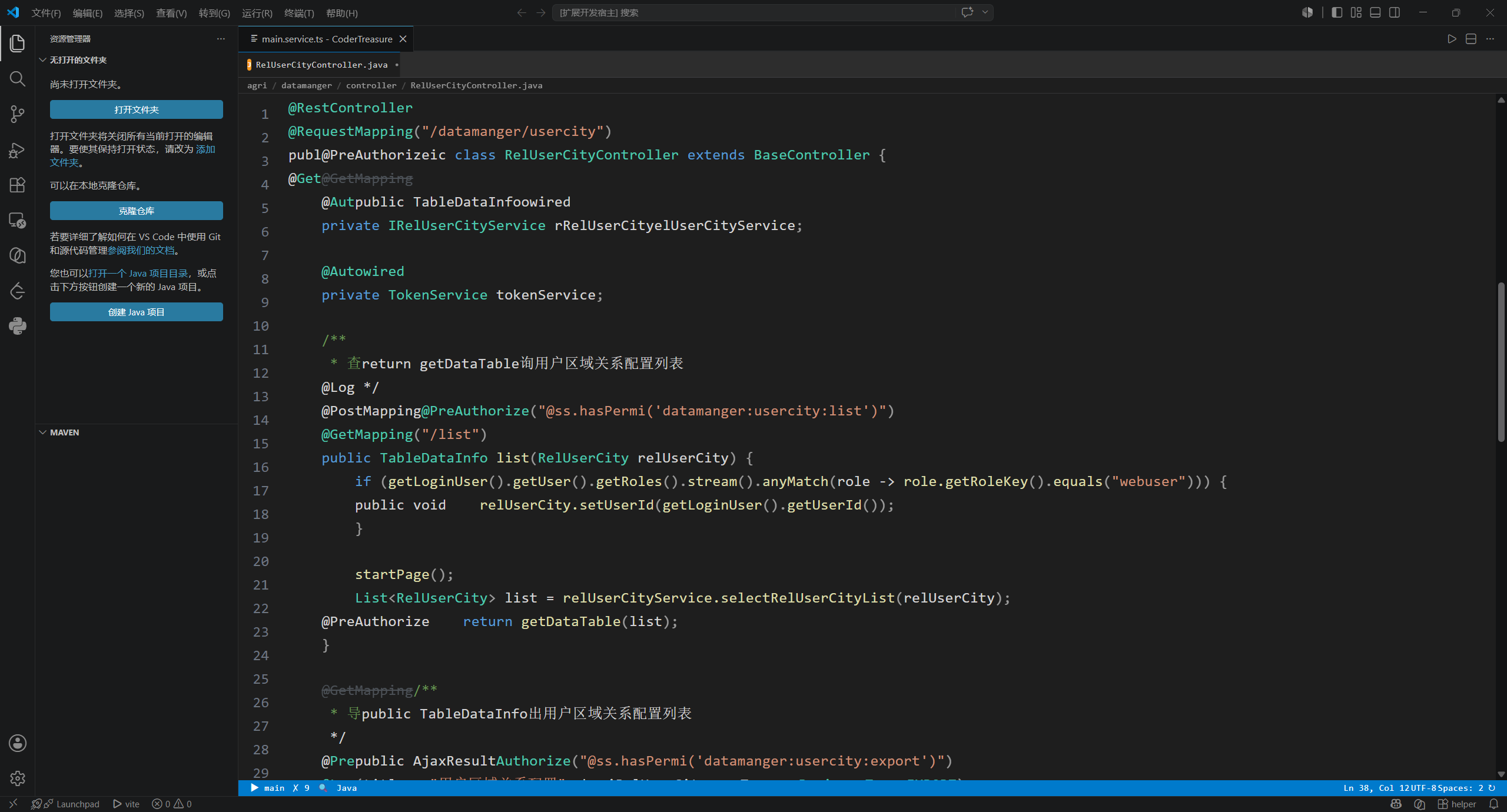Click the 创建 Java 项目 button
The width and height of the screenshot is (1507, 812).
click(137, 312)
